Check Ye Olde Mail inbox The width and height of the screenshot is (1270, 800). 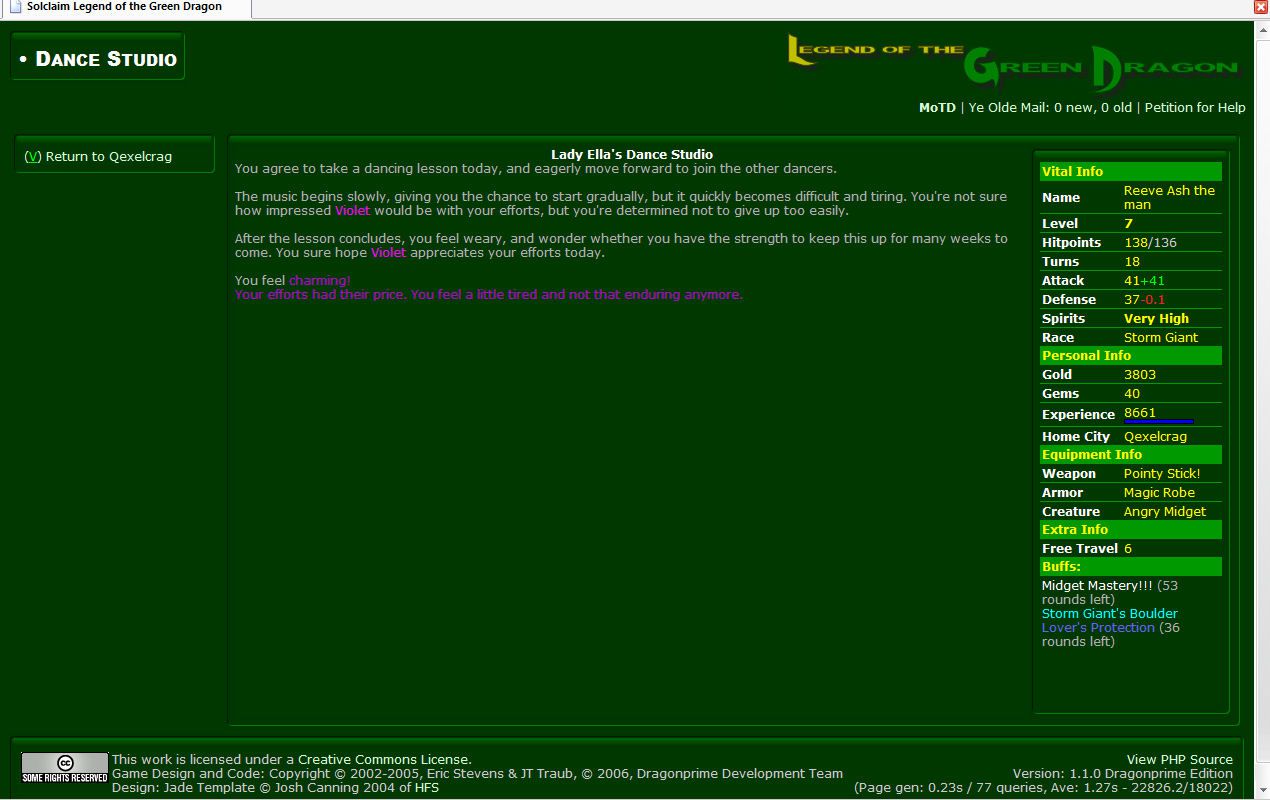click(x=1050, y=108)
